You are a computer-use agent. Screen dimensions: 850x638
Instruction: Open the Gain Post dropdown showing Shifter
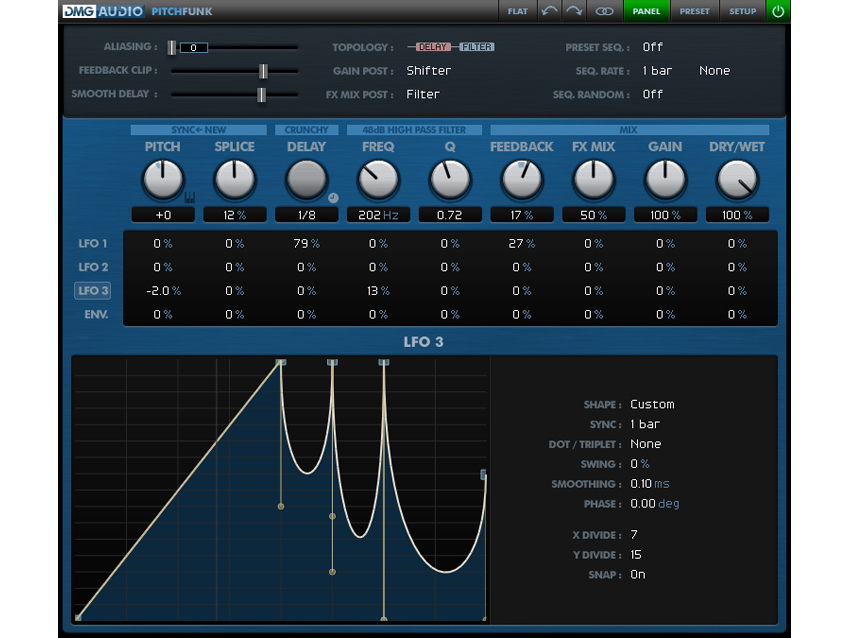[x=429, y=70]
